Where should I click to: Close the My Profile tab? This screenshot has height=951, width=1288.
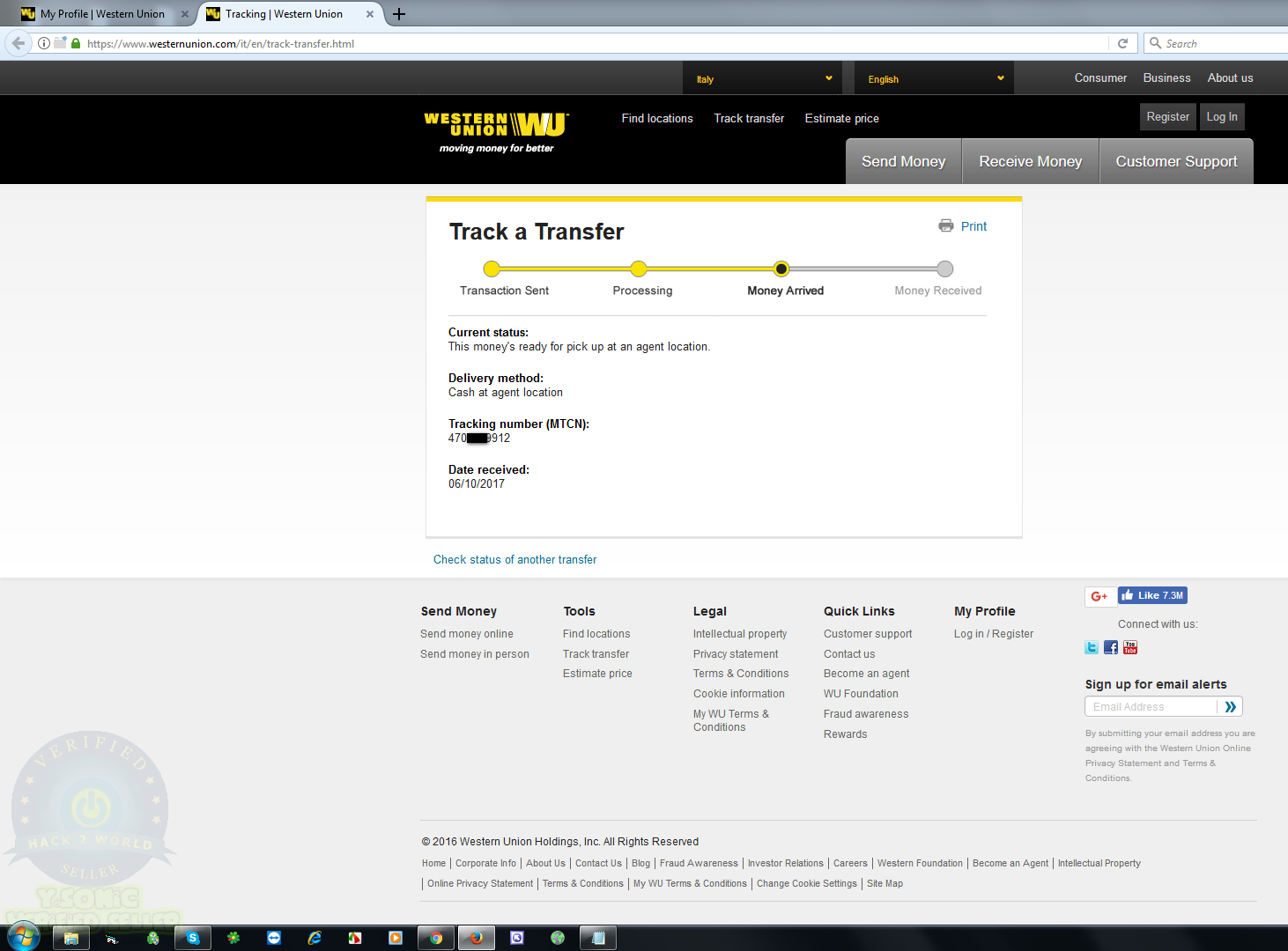185,14
